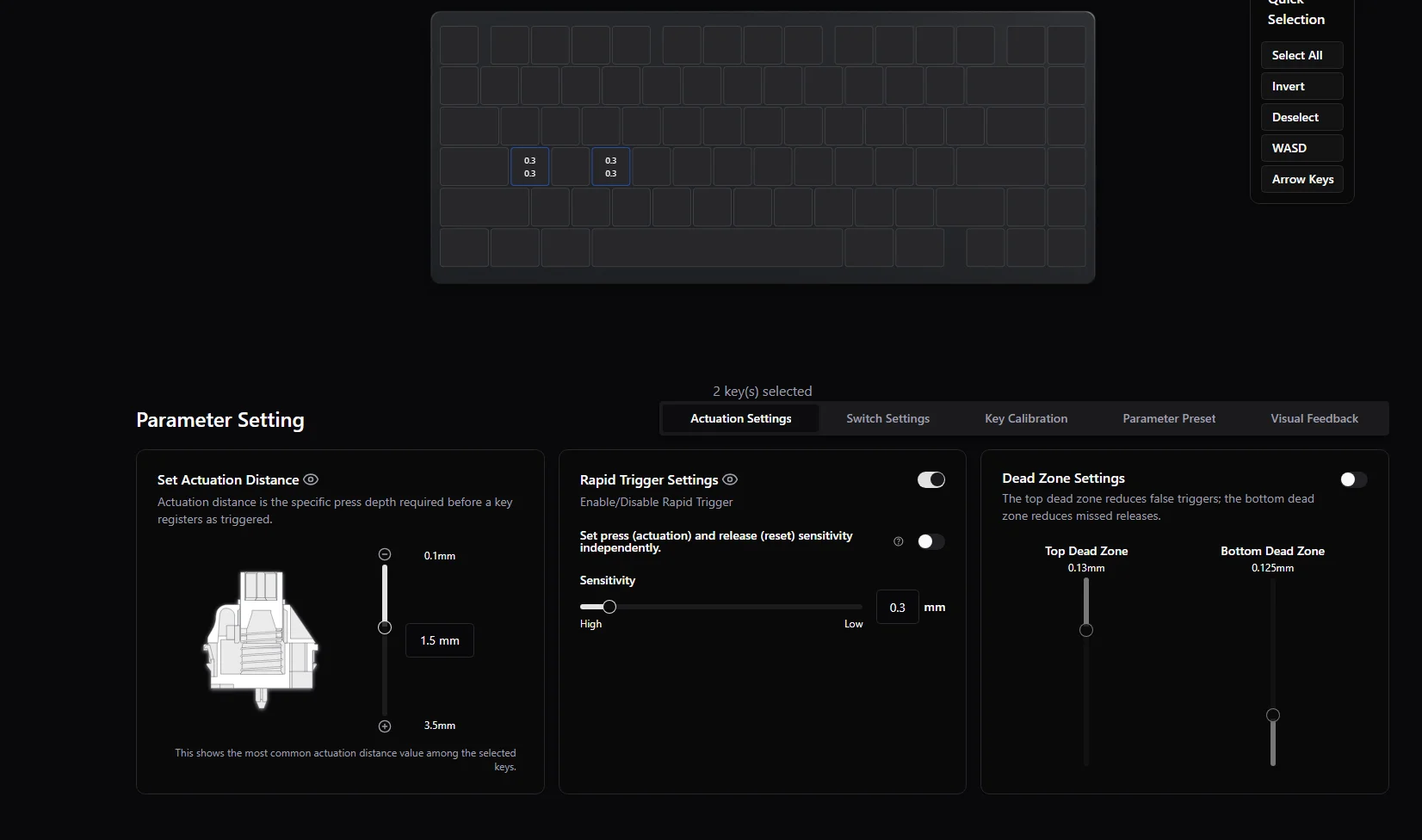Click the Quick Selection panel title
This screenshot has width=1422, height=840.
coord(1296,11)
